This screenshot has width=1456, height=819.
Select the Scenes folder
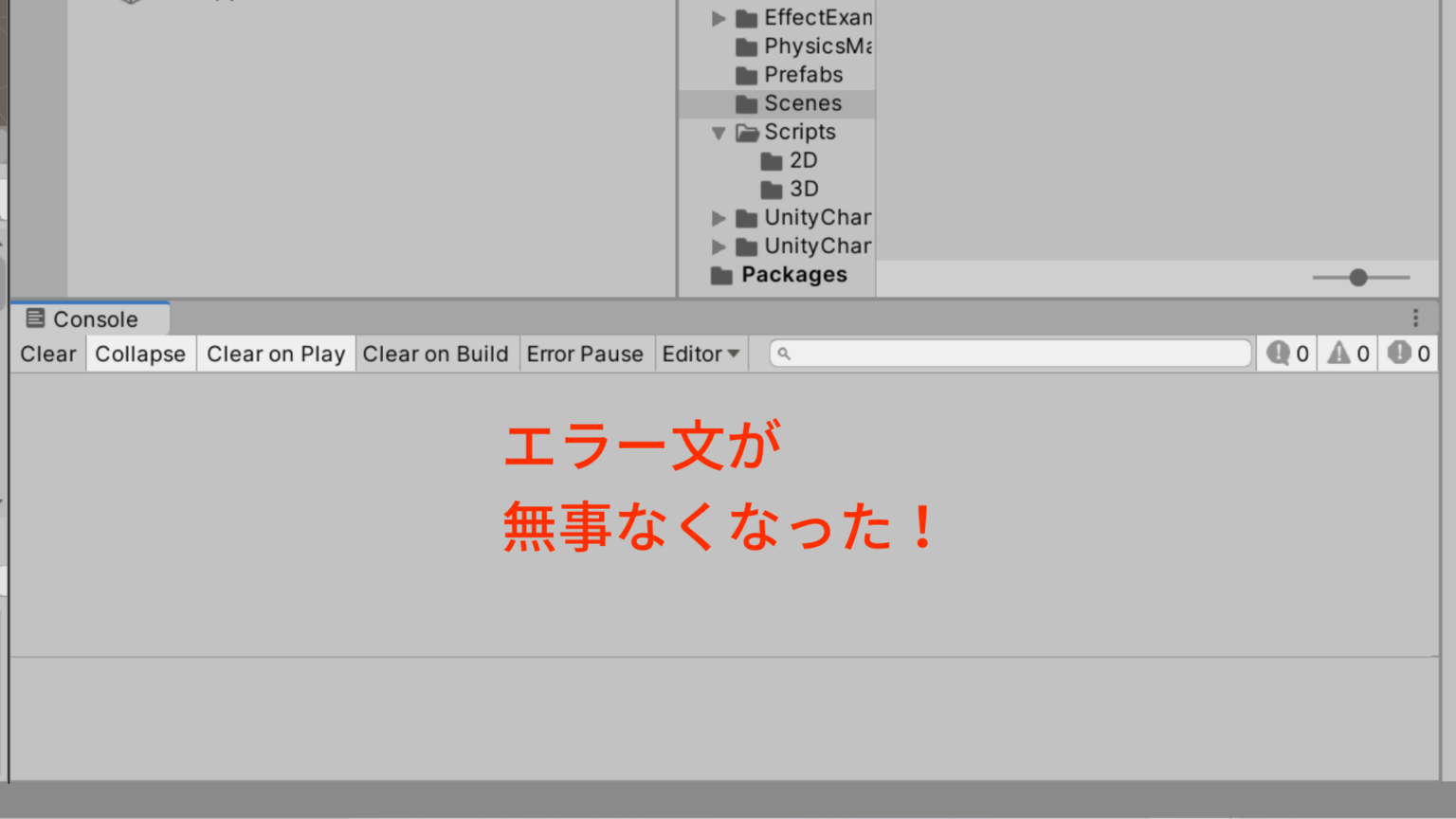(802, 103)
